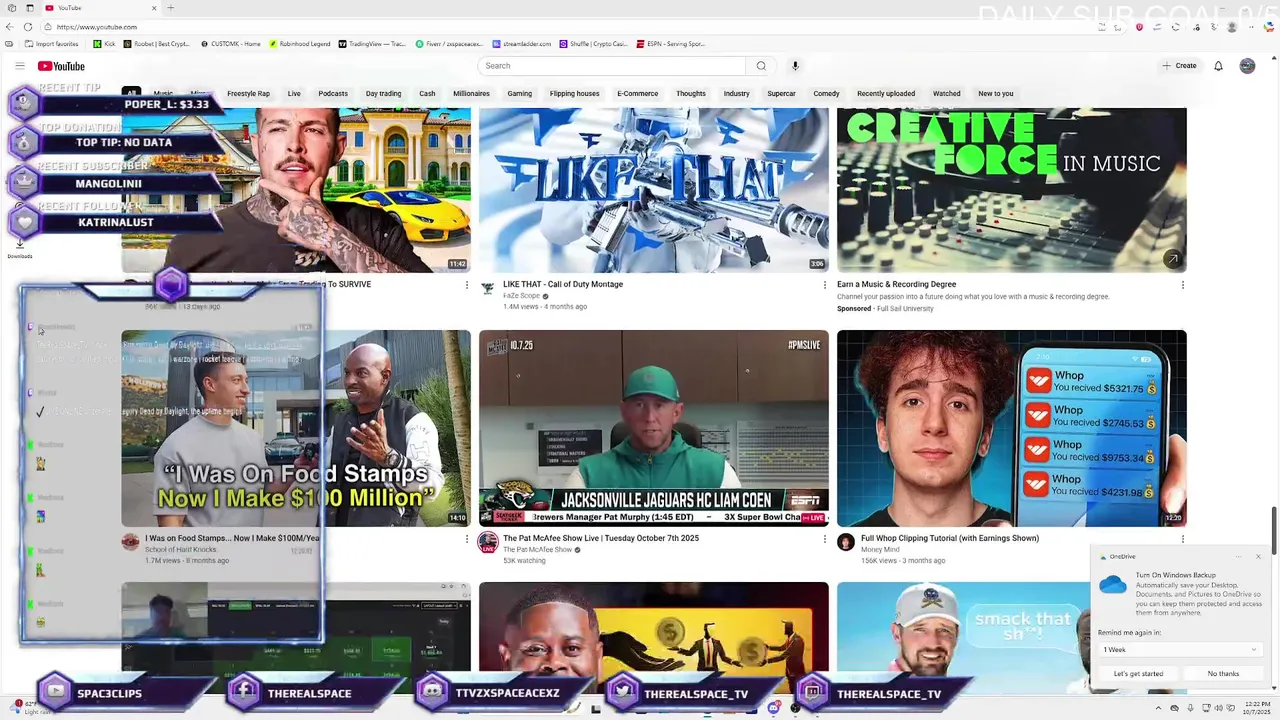Open more options for Full Sail ad
Viewport: 1280px width, 720px height.
1182,285
